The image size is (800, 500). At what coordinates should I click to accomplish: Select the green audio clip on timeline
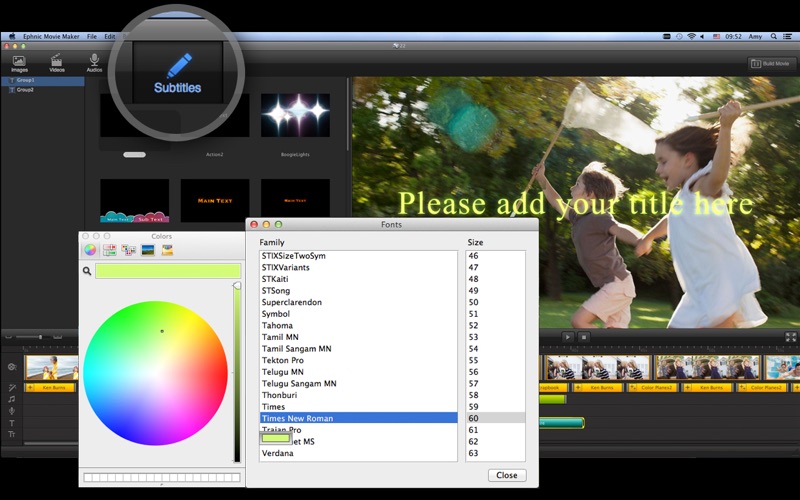(x=553, y=399)
